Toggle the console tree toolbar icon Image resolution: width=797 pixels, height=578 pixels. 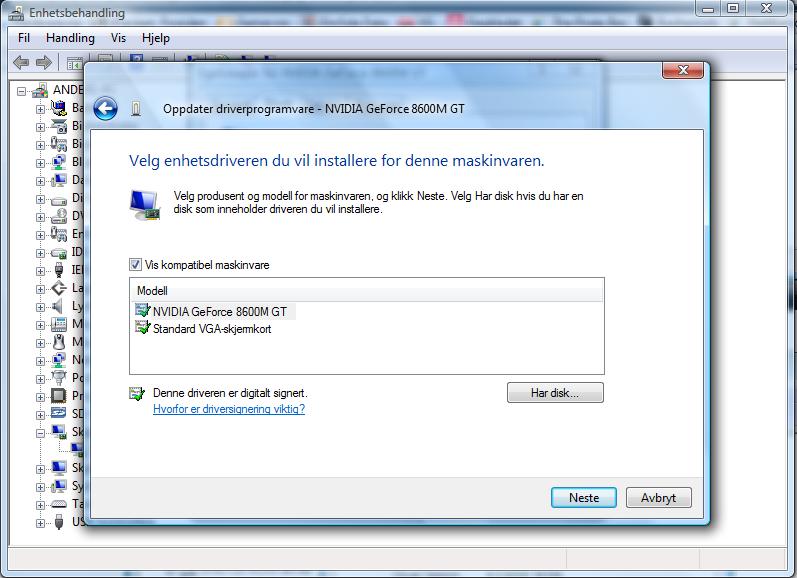[74, 63]
